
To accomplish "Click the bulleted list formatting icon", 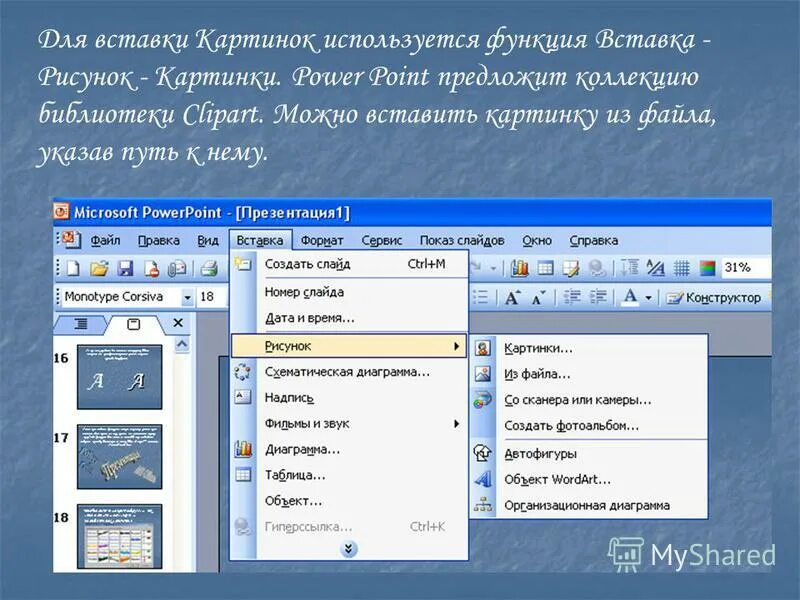I will [x=481, y=297].
